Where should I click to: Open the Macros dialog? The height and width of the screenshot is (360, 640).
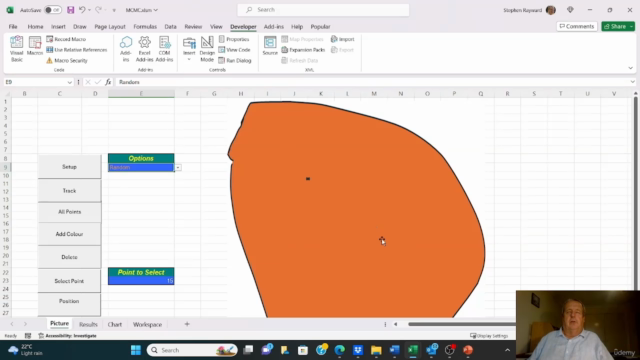click(x=35, y=46)
